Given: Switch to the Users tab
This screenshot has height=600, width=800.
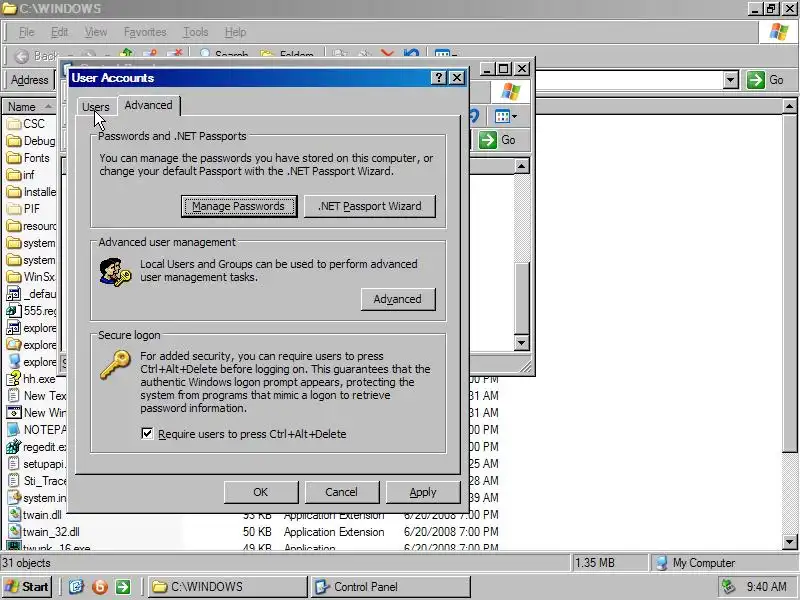Looking at the screenshot, I should [95, 107].
